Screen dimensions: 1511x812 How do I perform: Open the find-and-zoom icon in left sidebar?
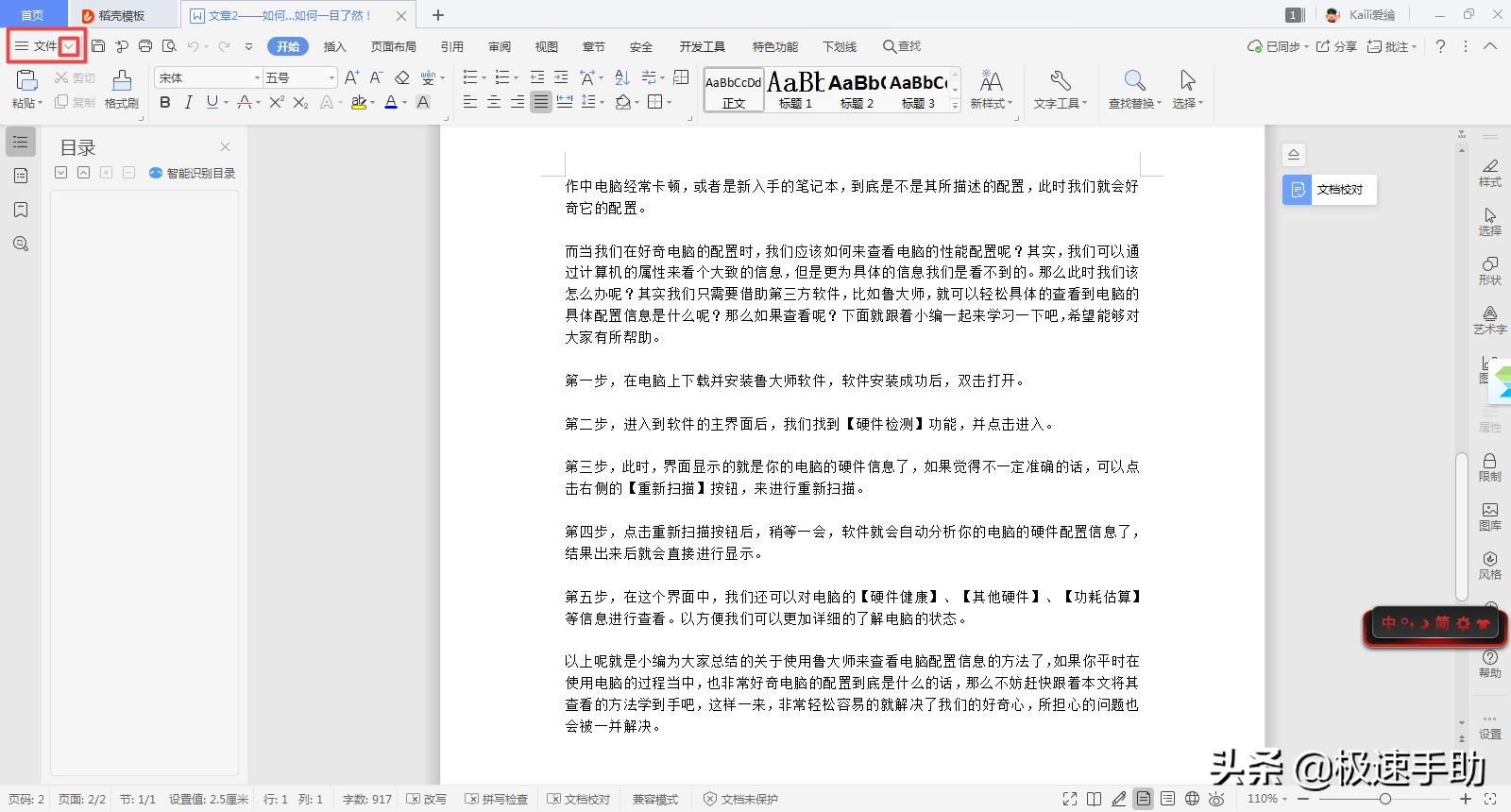pos(21,244)
